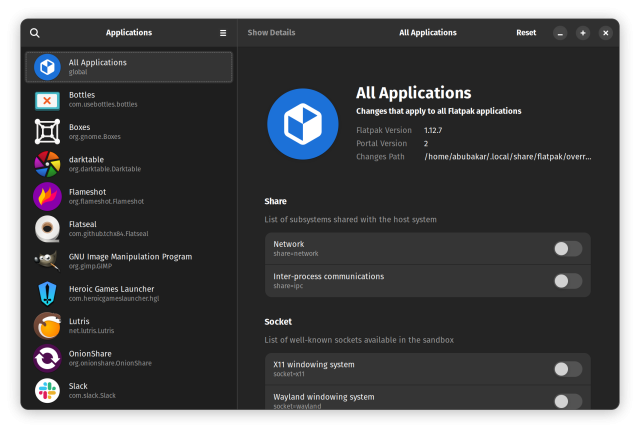Viewport: 640px width, 432px height.
Task: Minimize the Flatseal window
Action: point(560,33)
